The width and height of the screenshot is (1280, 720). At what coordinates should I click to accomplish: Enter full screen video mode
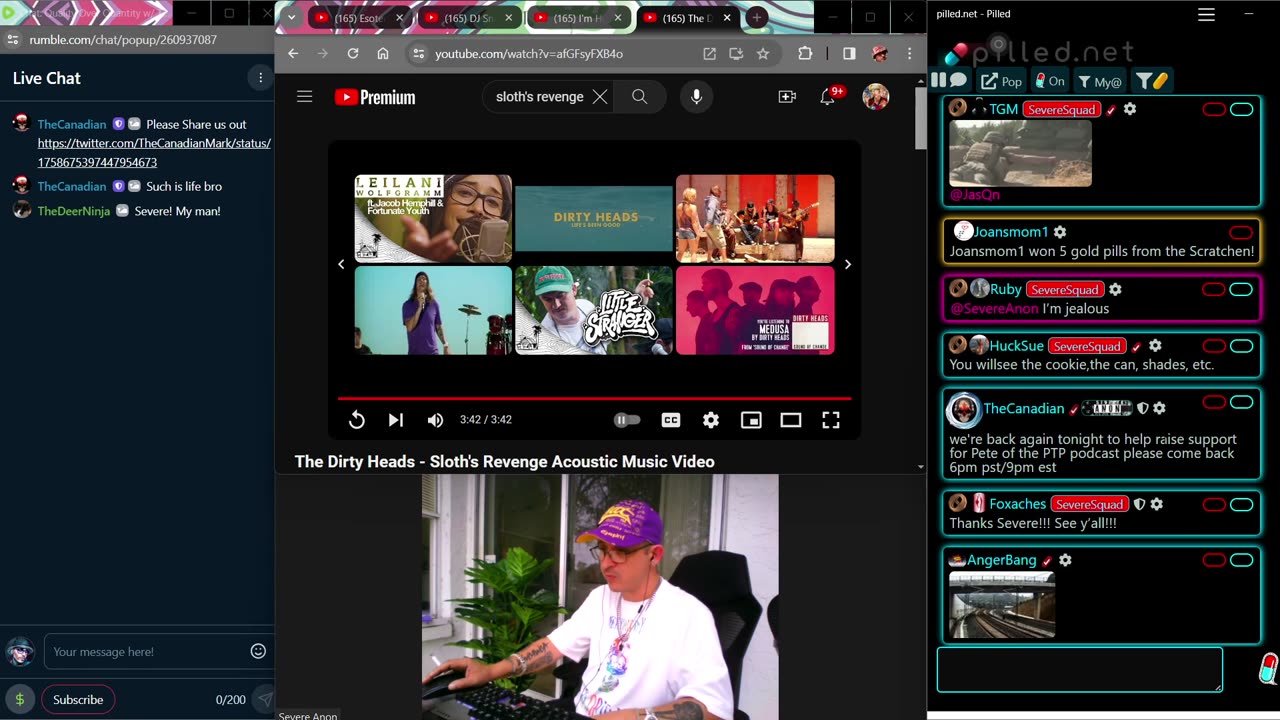pyautogui.click(x=831, y=420)
